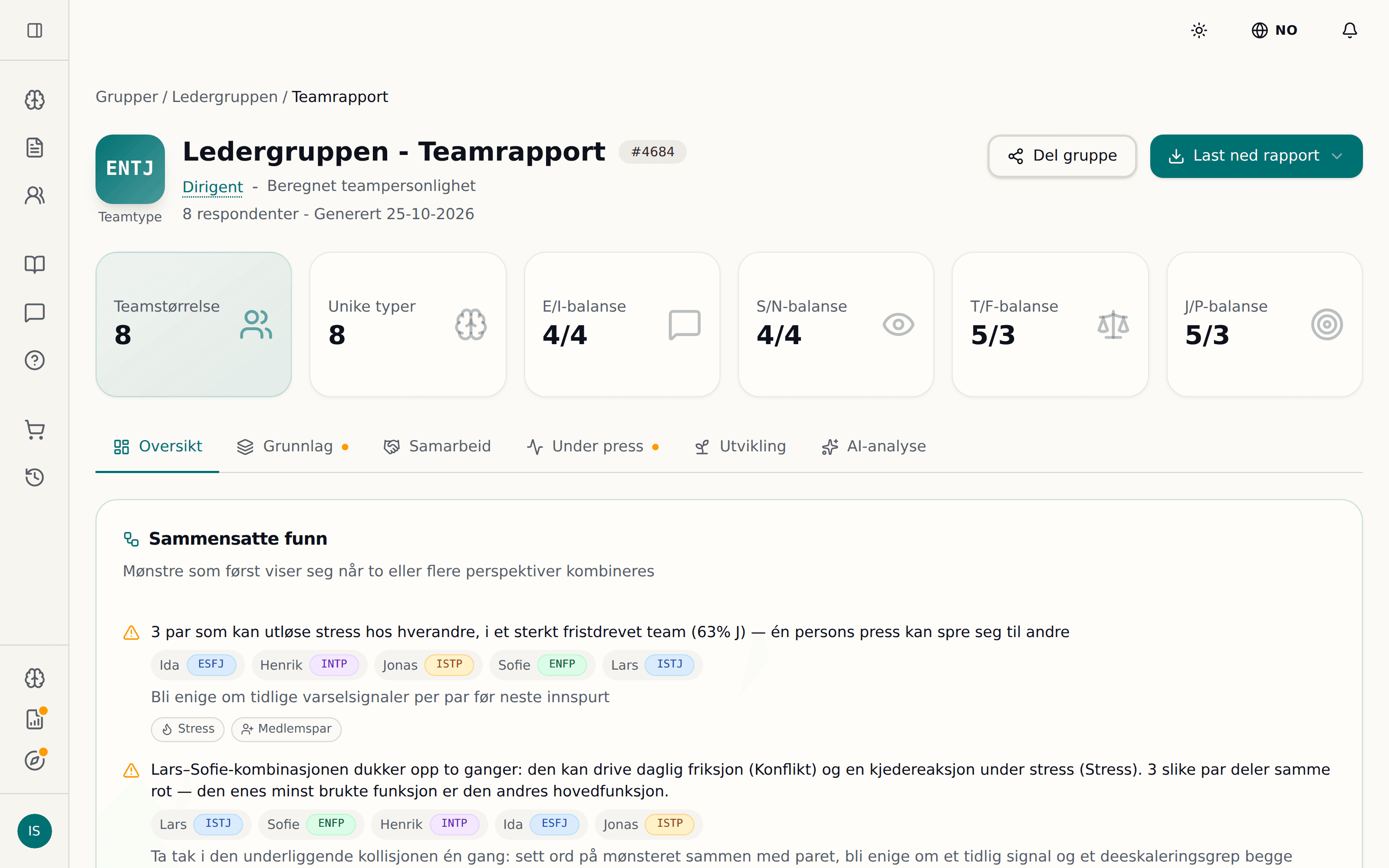Click the Stress tag
1389x868 pixels.
point(188,729)
